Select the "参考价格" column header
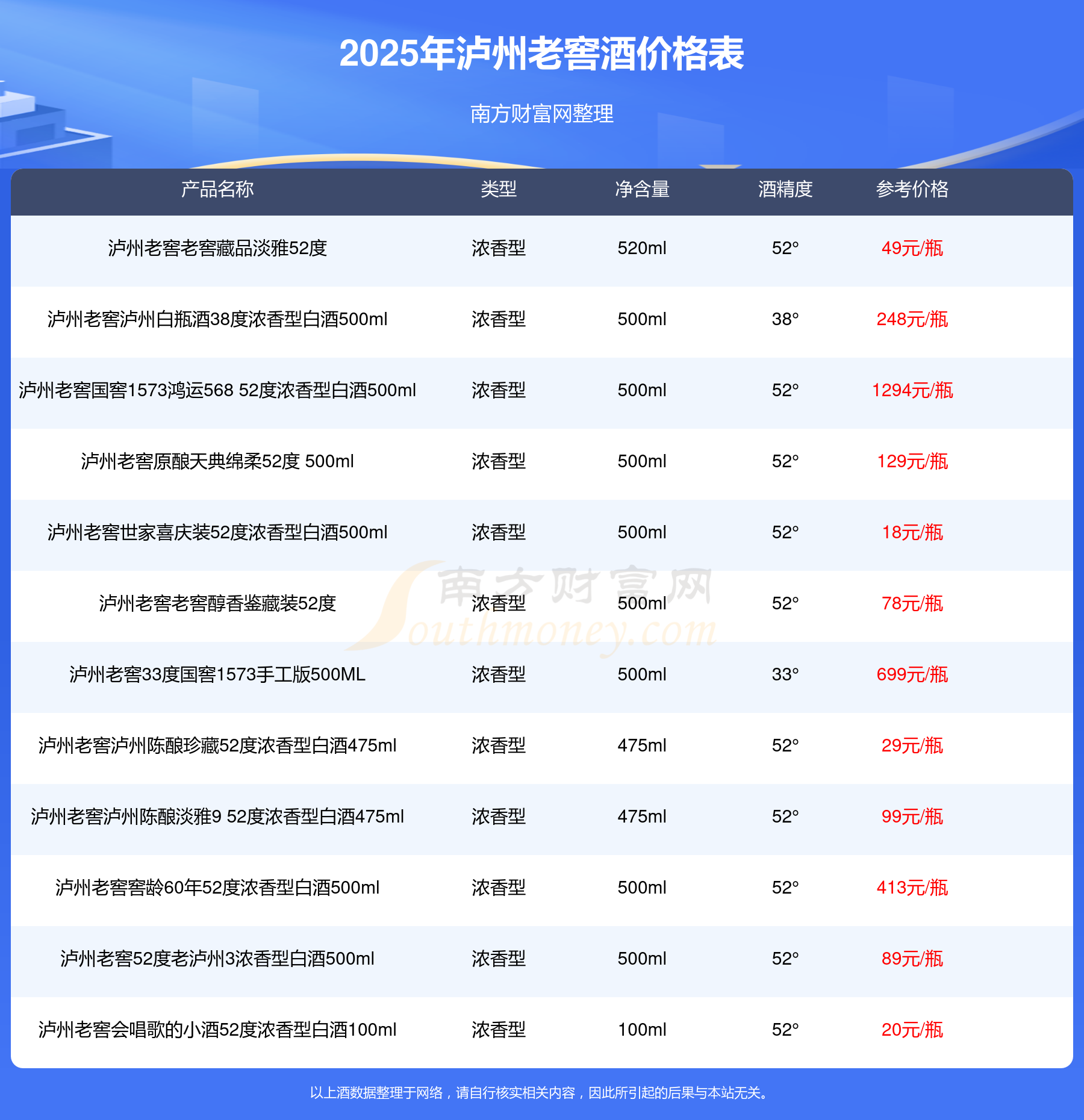The height and width of the screenshot is (1120, 1084). [912, 189]
